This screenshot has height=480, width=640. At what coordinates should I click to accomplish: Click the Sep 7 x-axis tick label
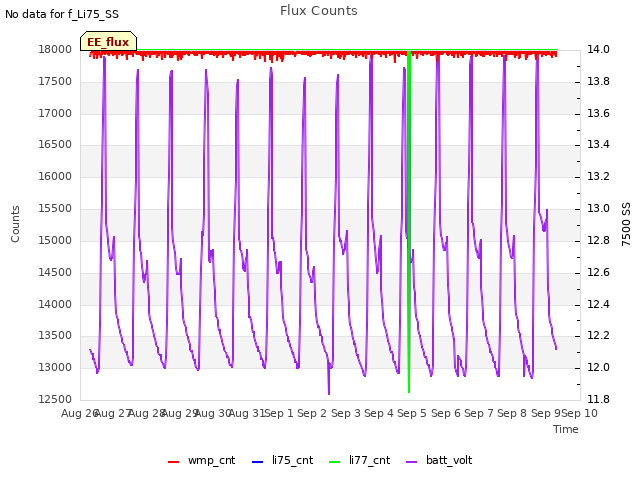click(478, 413)
